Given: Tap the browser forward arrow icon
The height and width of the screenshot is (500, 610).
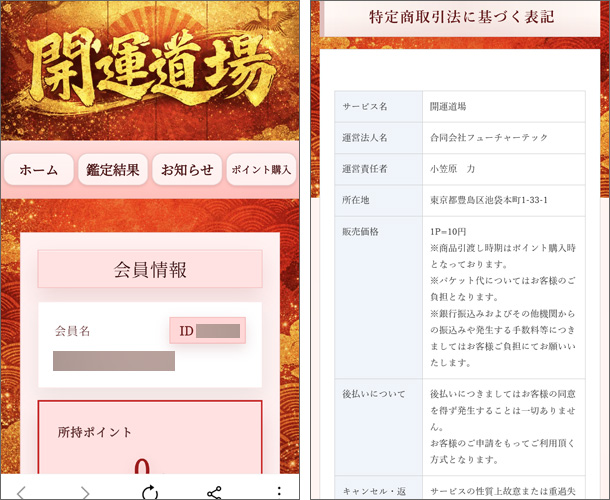Looking at the screenshot, I should pyautogui.click(x=85, y=492).
